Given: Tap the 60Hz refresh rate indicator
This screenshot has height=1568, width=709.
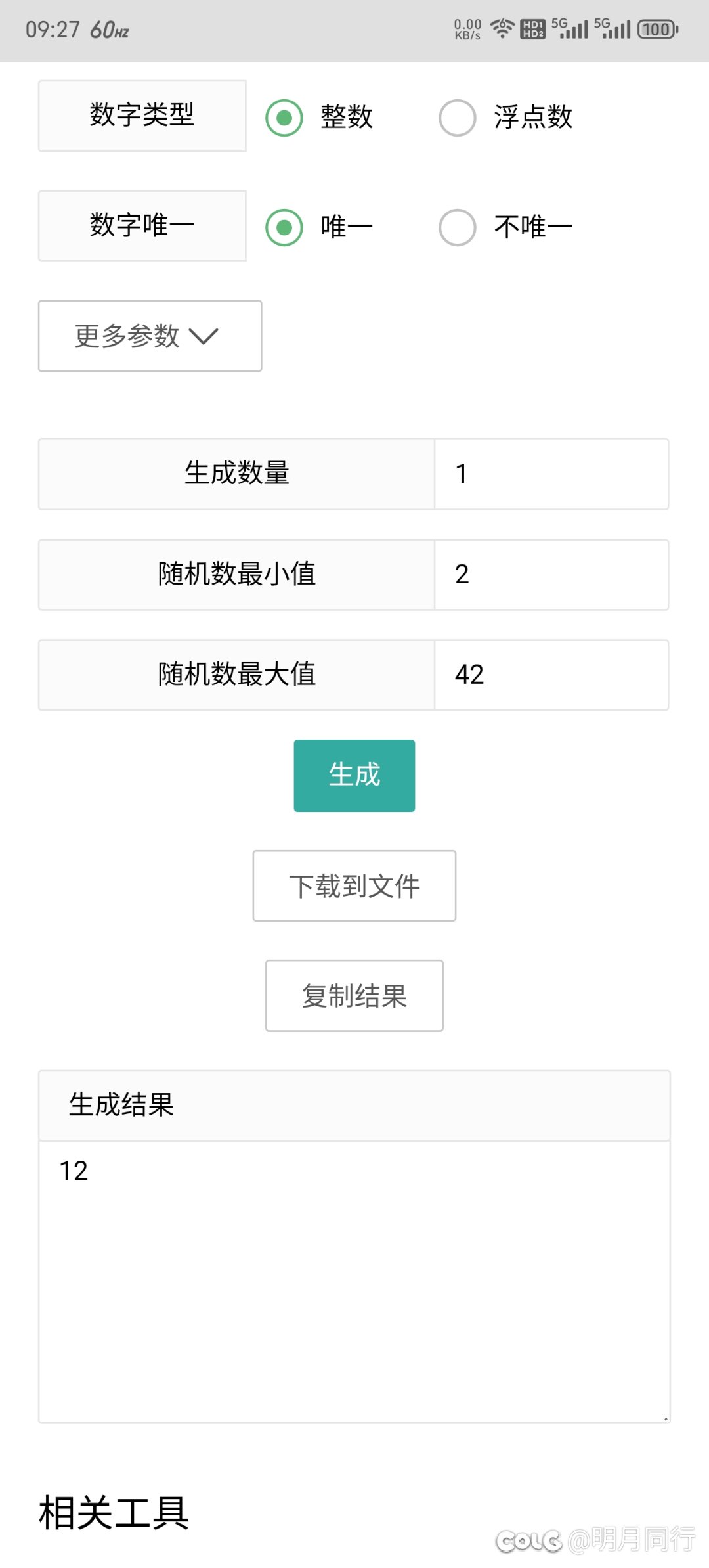Looking at the screenshot, I should [110, 30].
